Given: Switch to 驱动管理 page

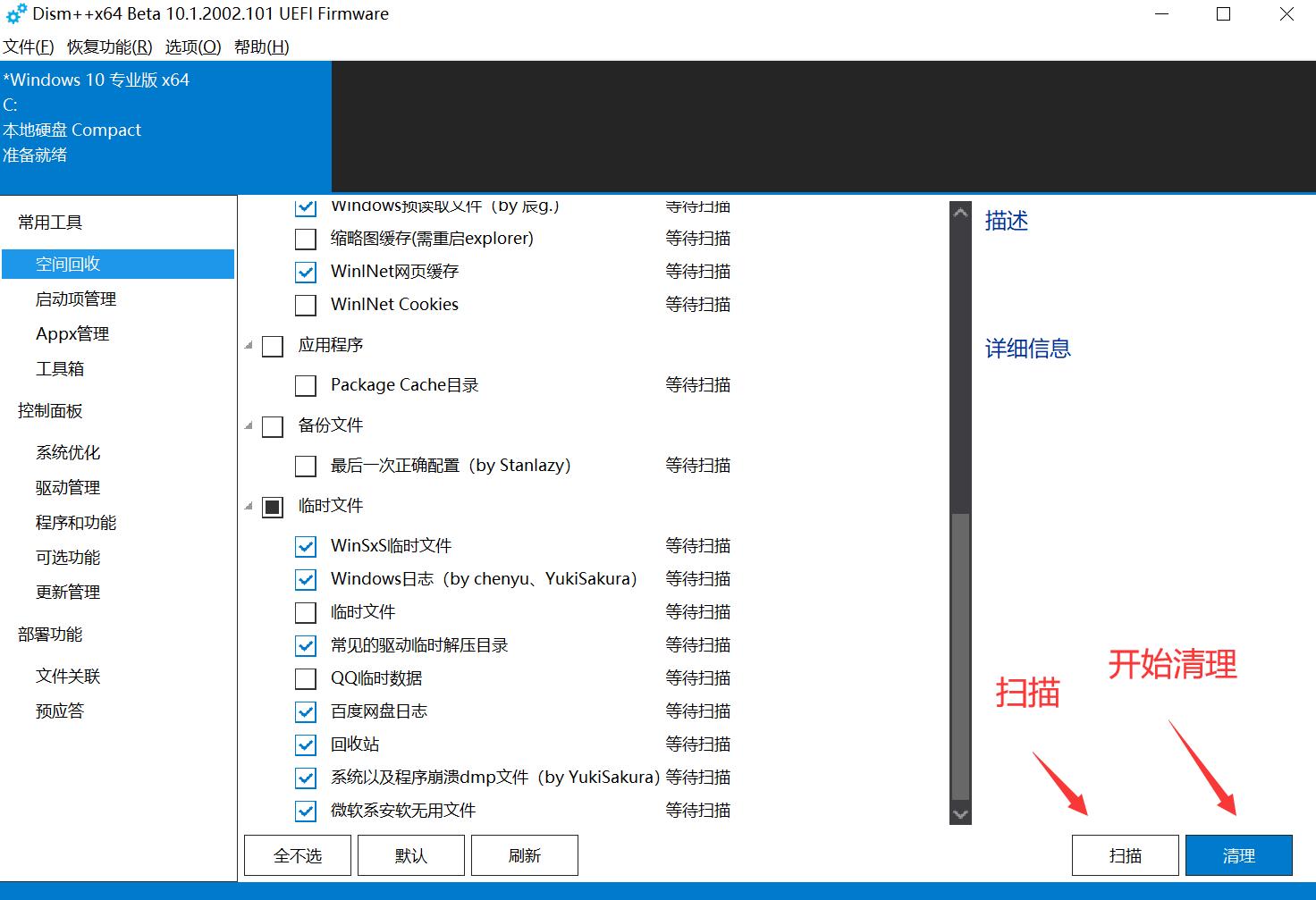Looking at the screenshot, I should coord(66,486).
